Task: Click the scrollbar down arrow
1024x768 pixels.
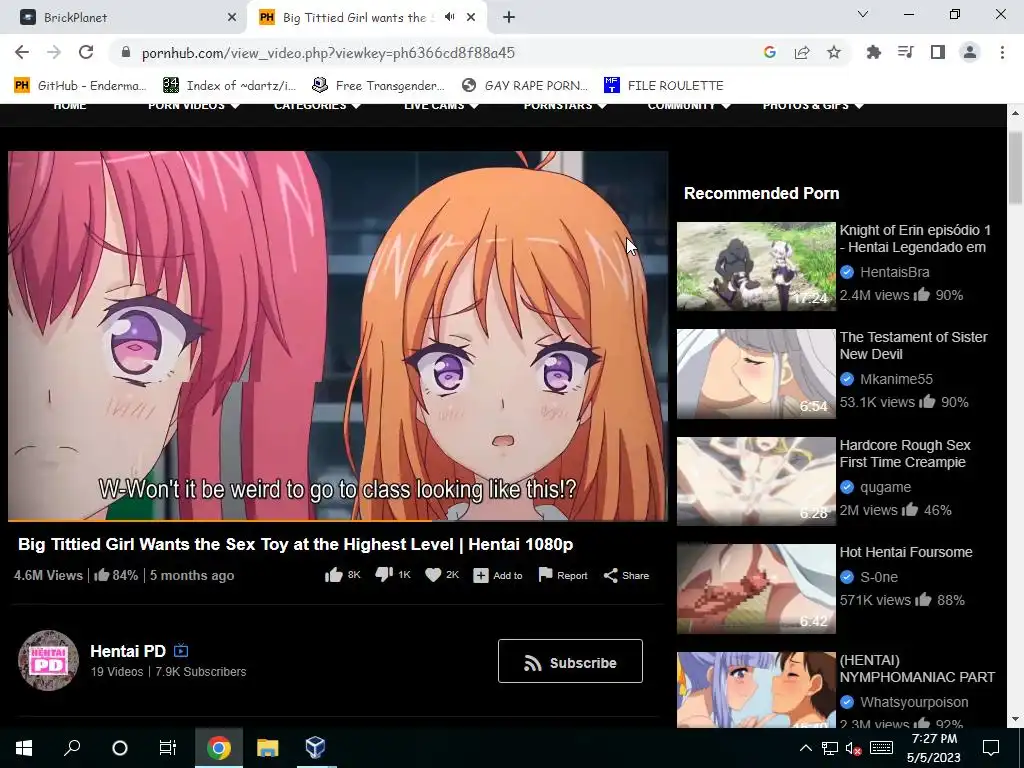Action: [x=1016, y=720]
